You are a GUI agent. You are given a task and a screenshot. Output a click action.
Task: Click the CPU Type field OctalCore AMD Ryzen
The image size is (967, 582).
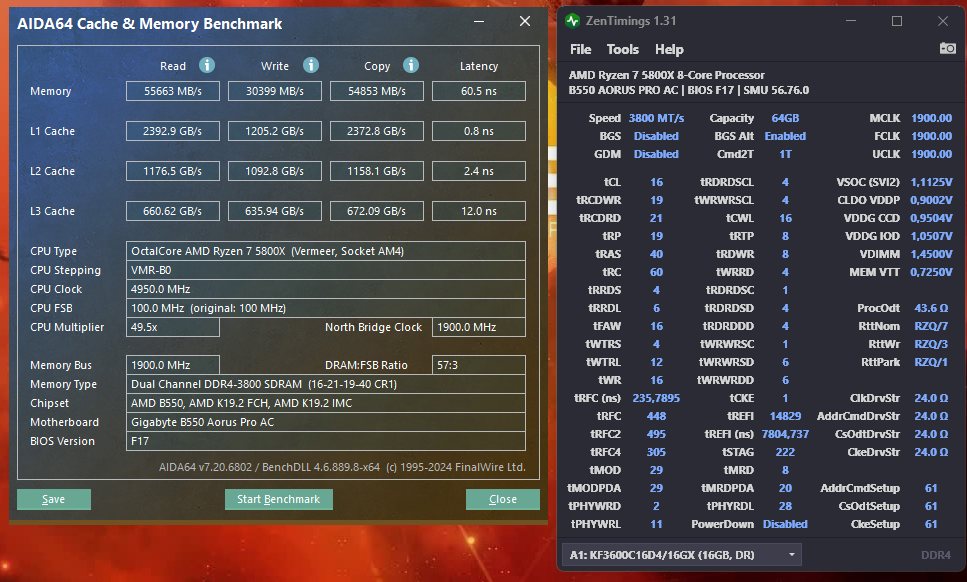coord(326,251)
